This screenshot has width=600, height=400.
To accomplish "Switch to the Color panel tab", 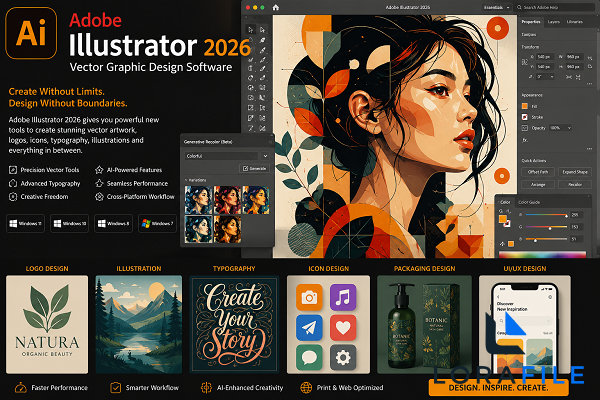I will (505, 202).
